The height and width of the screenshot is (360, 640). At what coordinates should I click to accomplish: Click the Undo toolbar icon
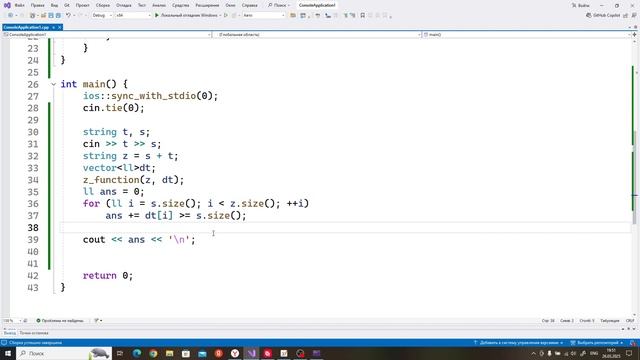click(x=68, y=15)
